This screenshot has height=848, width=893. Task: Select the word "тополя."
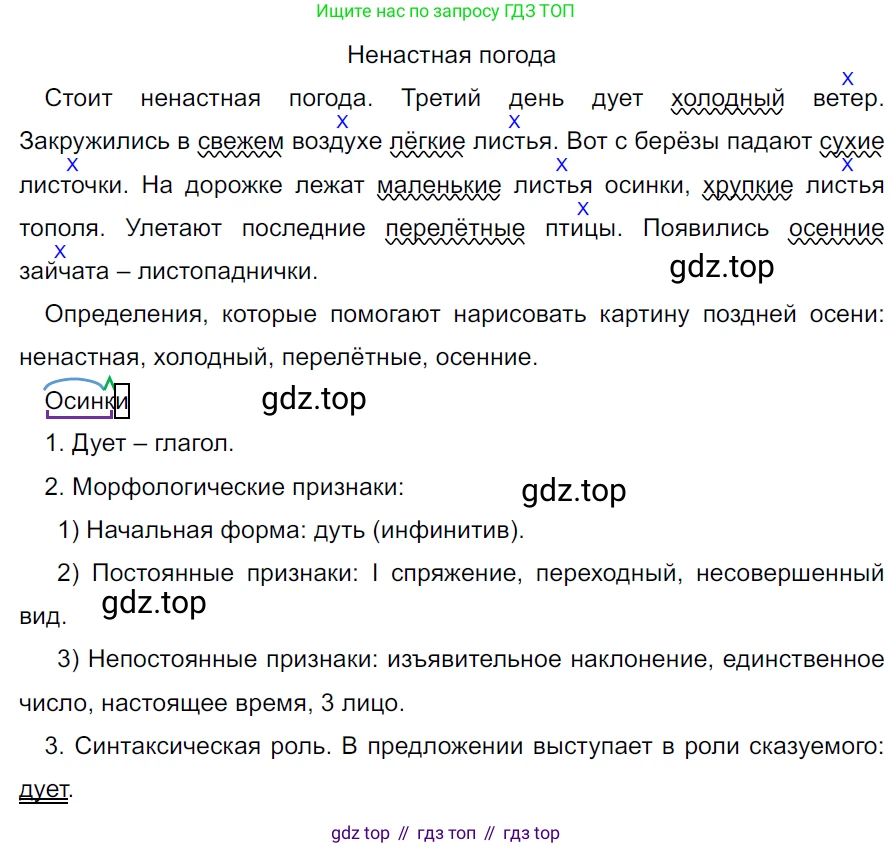tap(63, 228)
